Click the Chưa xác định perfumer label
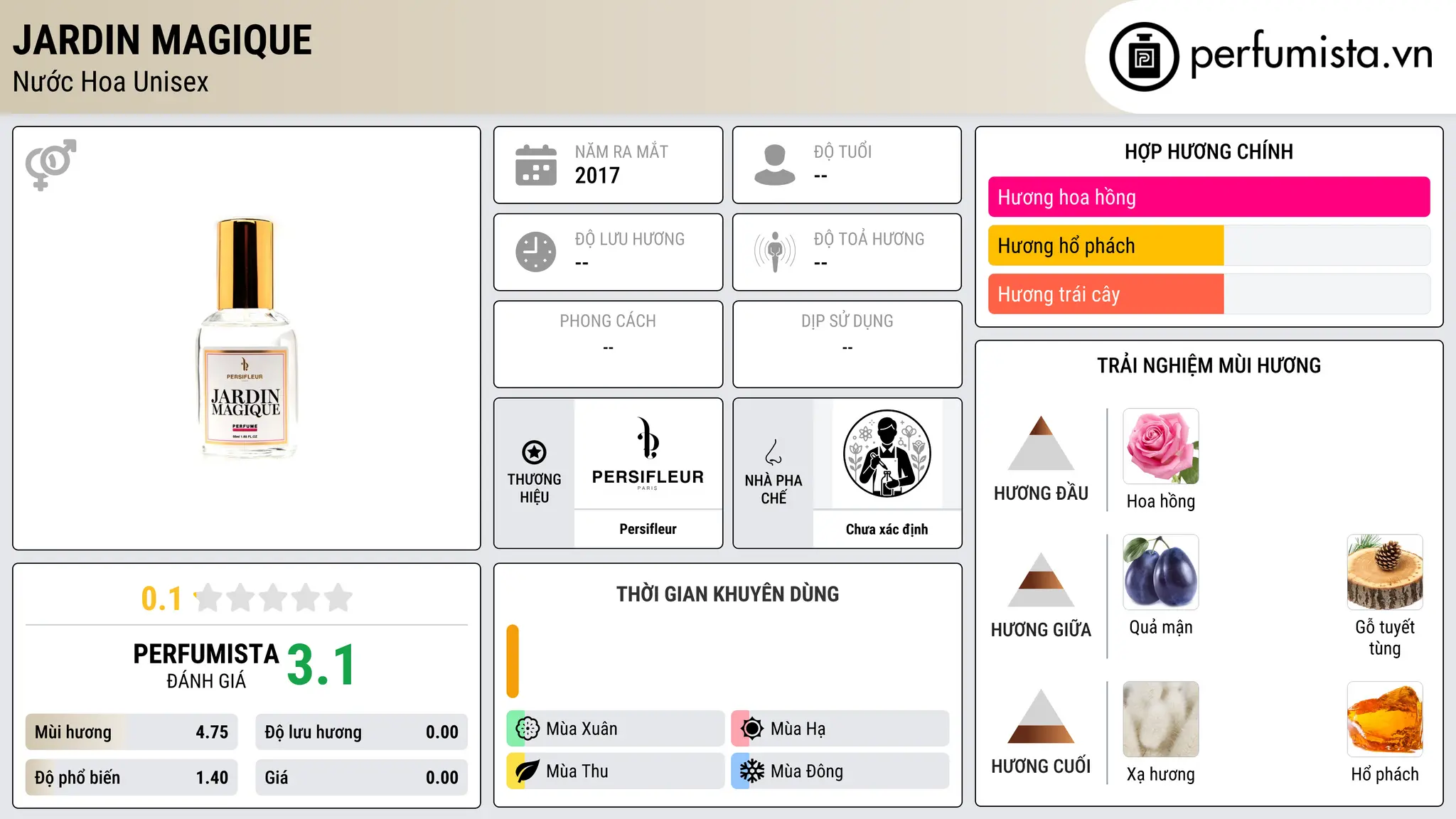Screen dimensions: 1456x819 (887, 529)
